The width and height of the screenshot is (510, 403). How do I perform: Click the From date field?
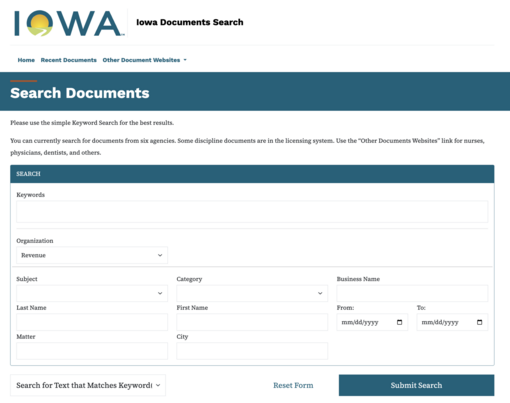coord(372,322)
